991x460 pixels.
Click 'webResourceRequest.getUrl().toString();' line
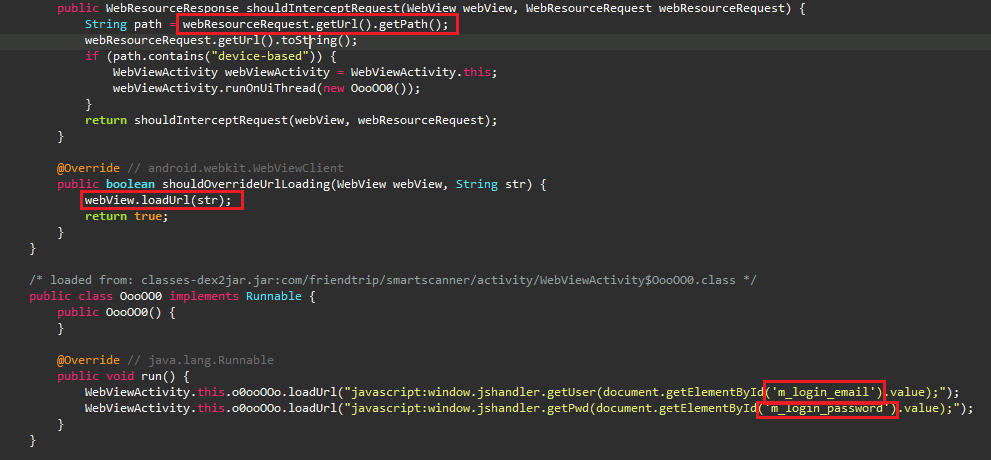pyautogui.click(x=221, y=41)
